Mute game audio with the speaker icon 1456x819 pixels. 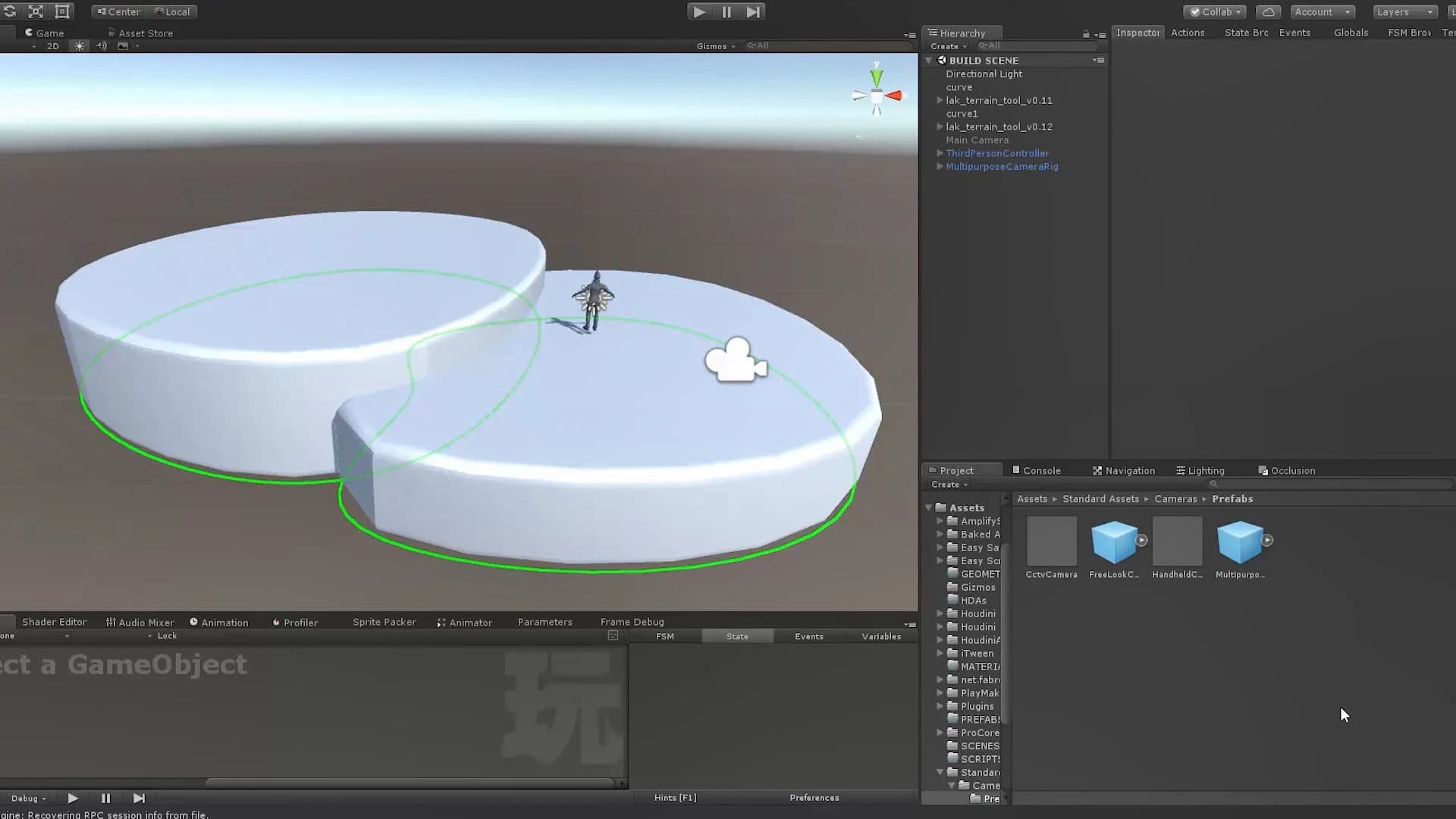102,46
